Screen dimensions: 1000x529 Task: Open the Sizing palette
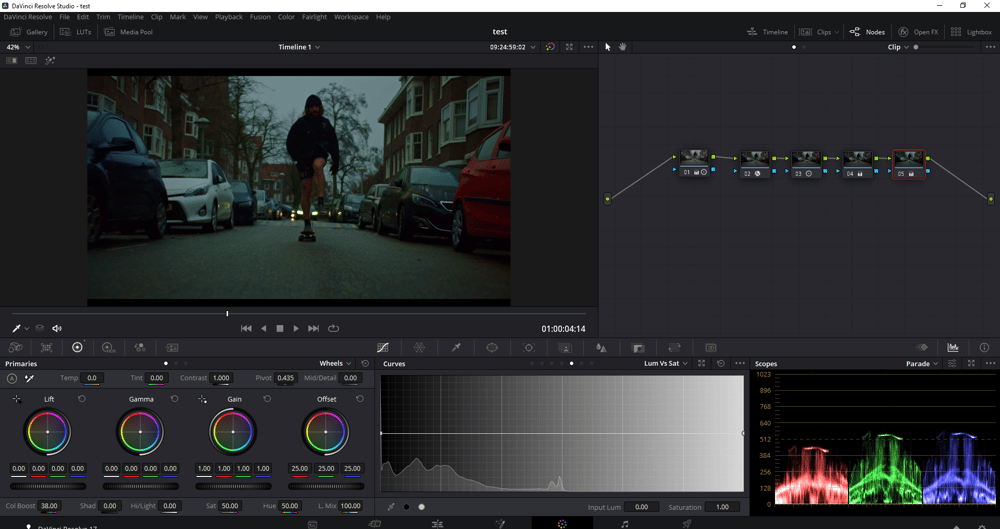pos(674,348)
